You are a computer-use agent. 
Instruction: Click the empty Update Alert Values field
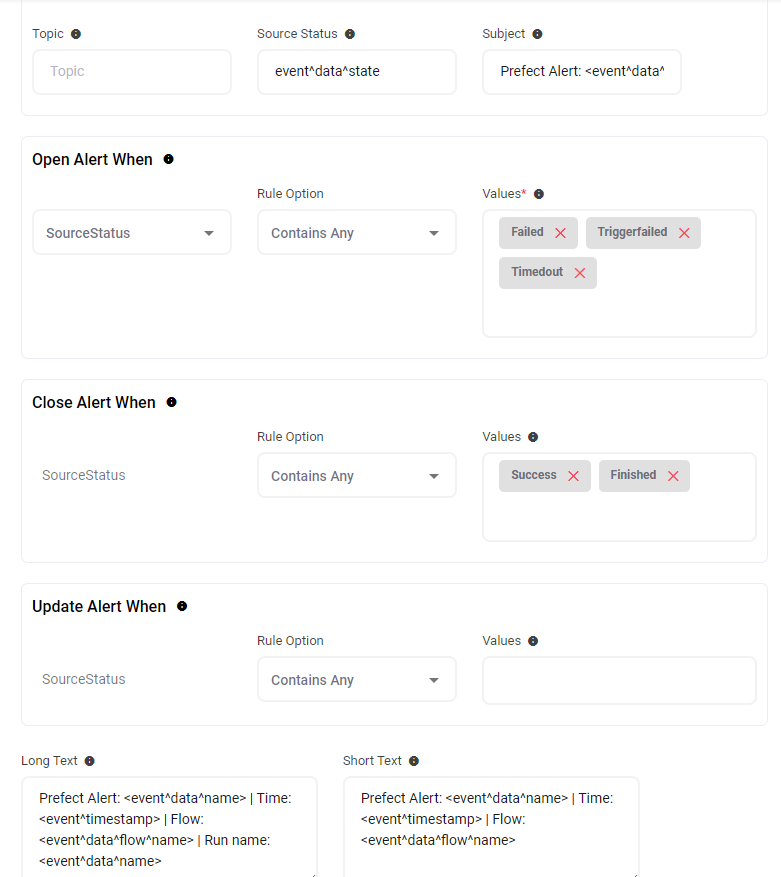tap(619, 680)
